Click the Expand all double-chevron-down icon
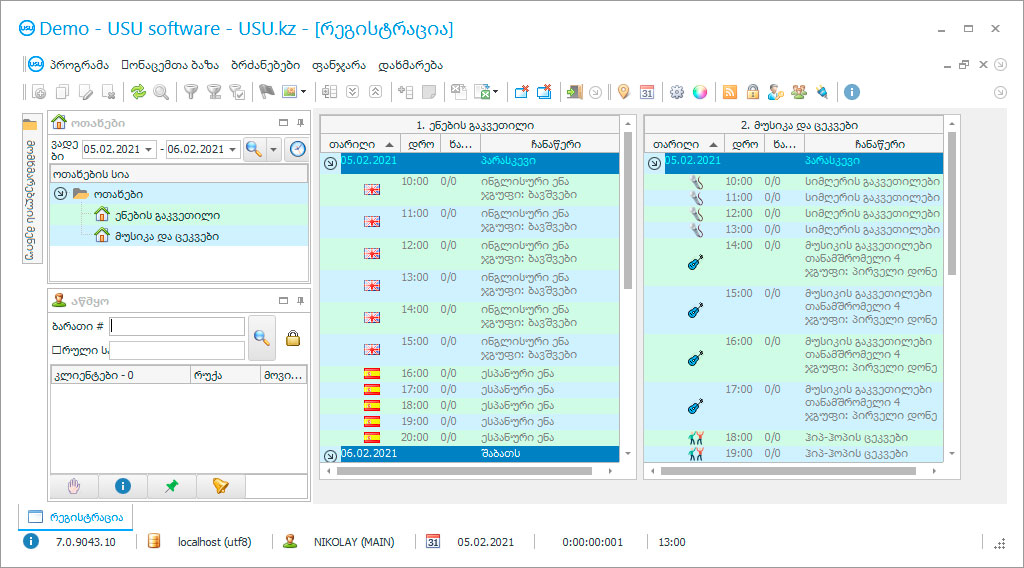This screenshot has width=1024, height=568. 353,92
